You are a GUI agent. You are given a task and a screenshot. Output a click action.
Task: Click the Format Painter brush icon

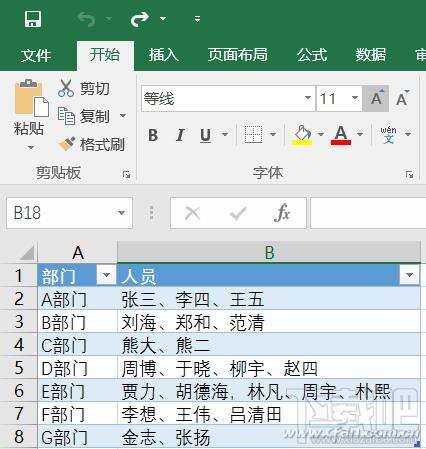[x=67, y=144]
